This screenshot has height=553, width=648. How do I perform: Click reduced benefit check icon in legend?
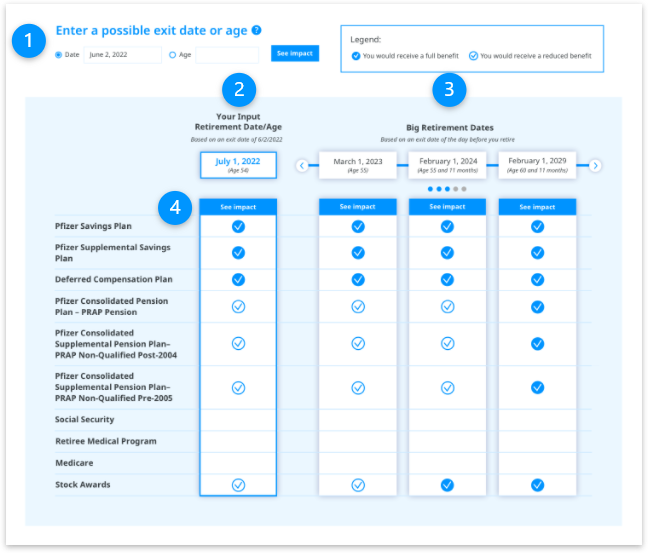click(x=473, y=56)
